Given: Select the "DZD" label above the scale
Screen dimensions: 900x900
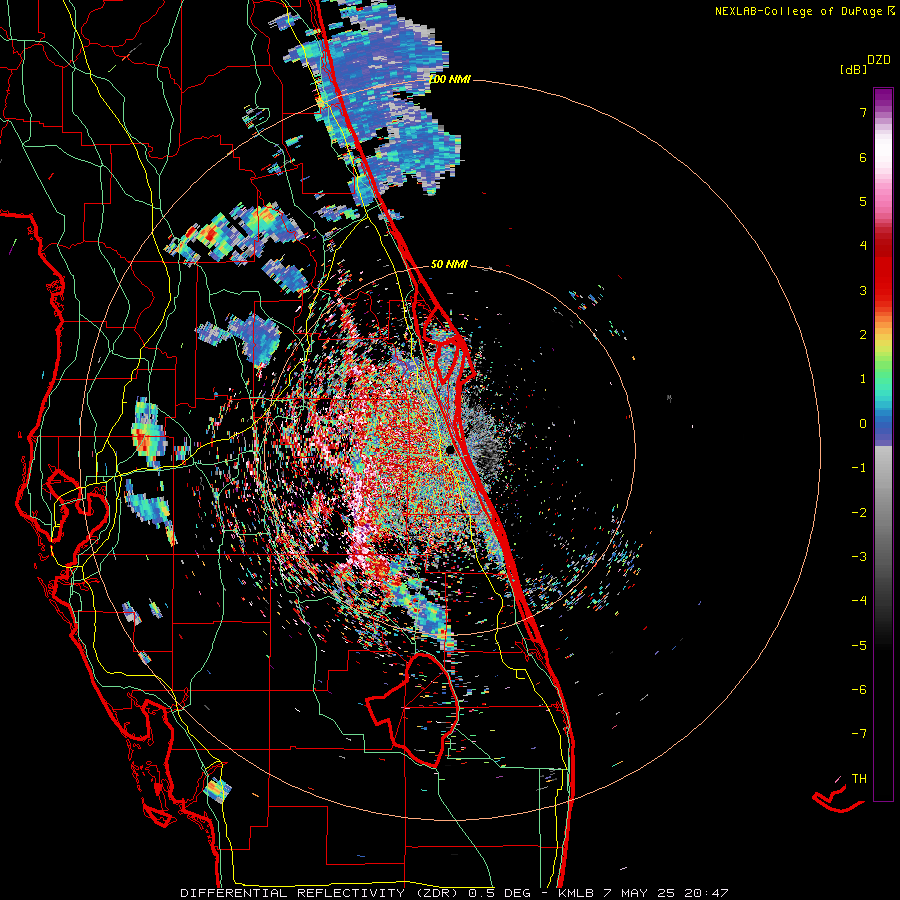Looking at the screenshot, I should pos(879,60).
